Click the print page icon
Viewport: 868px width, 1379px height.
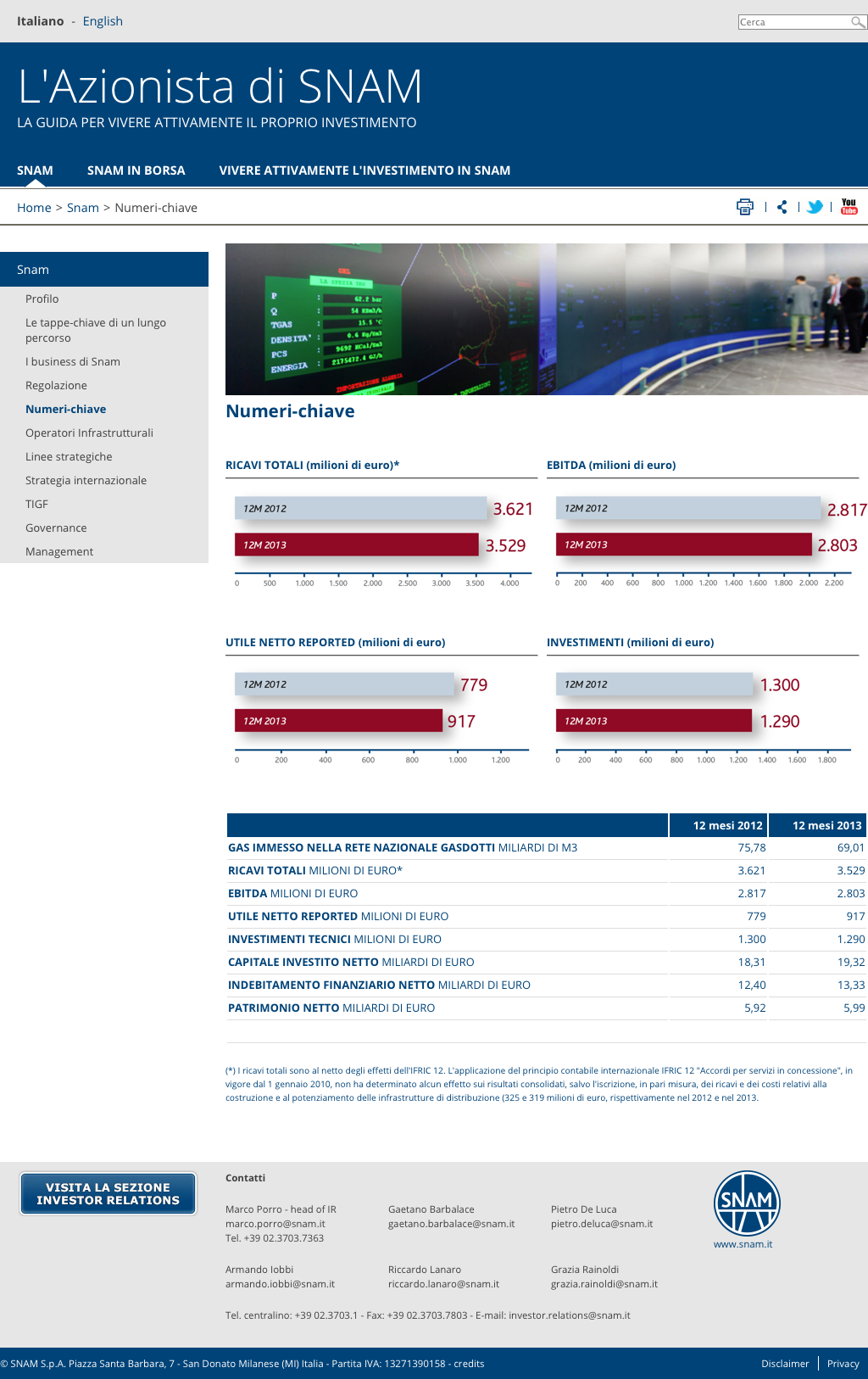[x=744, y=207]
